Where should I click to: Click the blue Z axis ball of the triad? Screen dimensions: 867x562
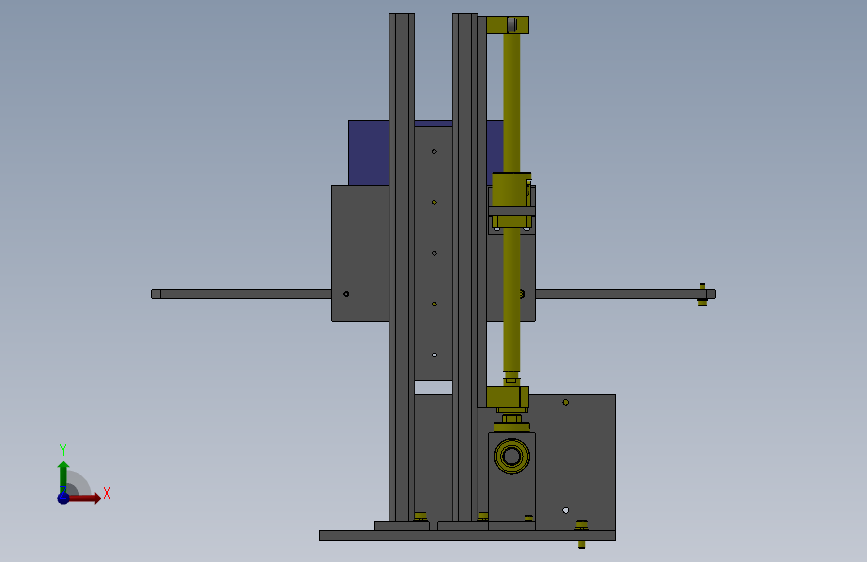(x=64, y=498)
